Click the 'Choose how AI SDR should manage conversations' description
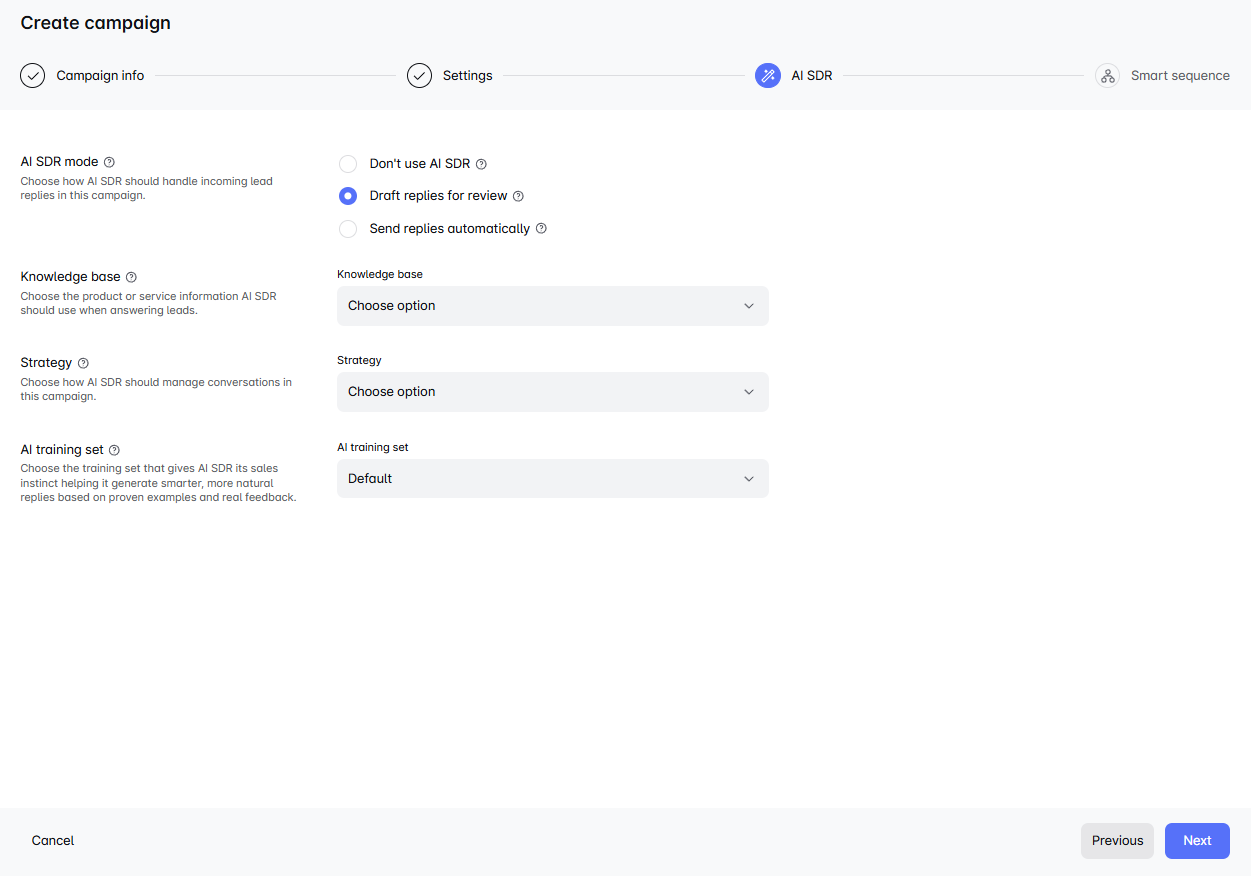Viewport: 1251px width, 876px height. [156, 389]
